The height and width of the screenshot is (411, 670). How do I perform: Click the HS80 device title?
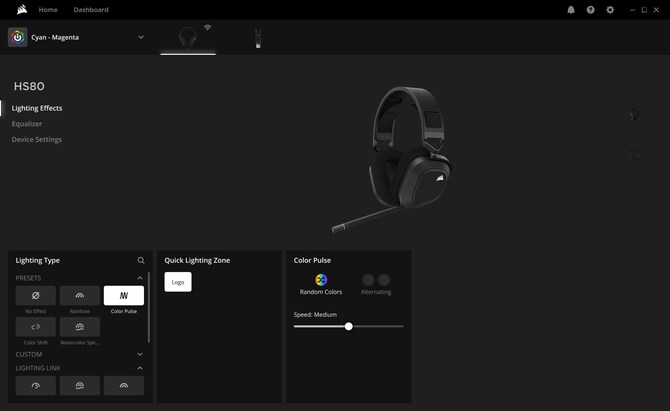[x=29, y=86]
